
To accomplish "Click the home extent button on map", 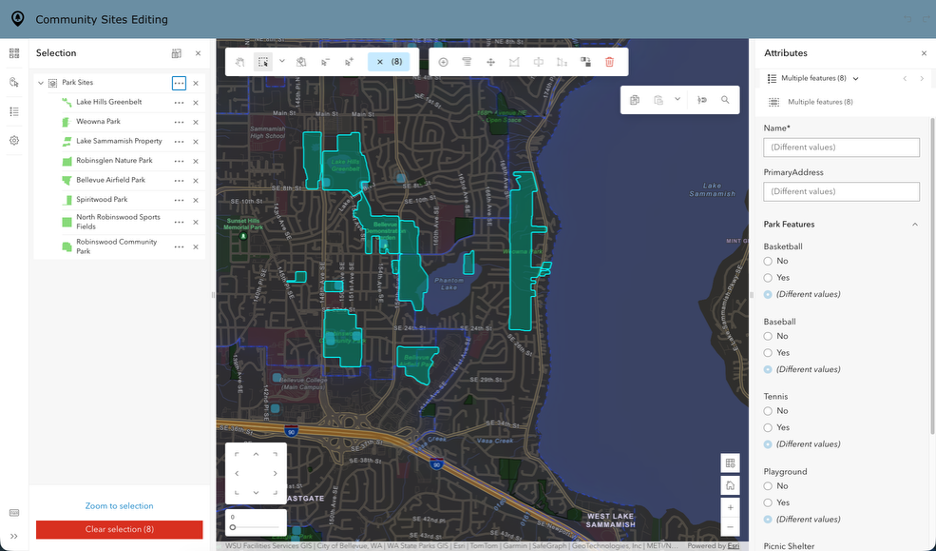I will click(730, 486).
